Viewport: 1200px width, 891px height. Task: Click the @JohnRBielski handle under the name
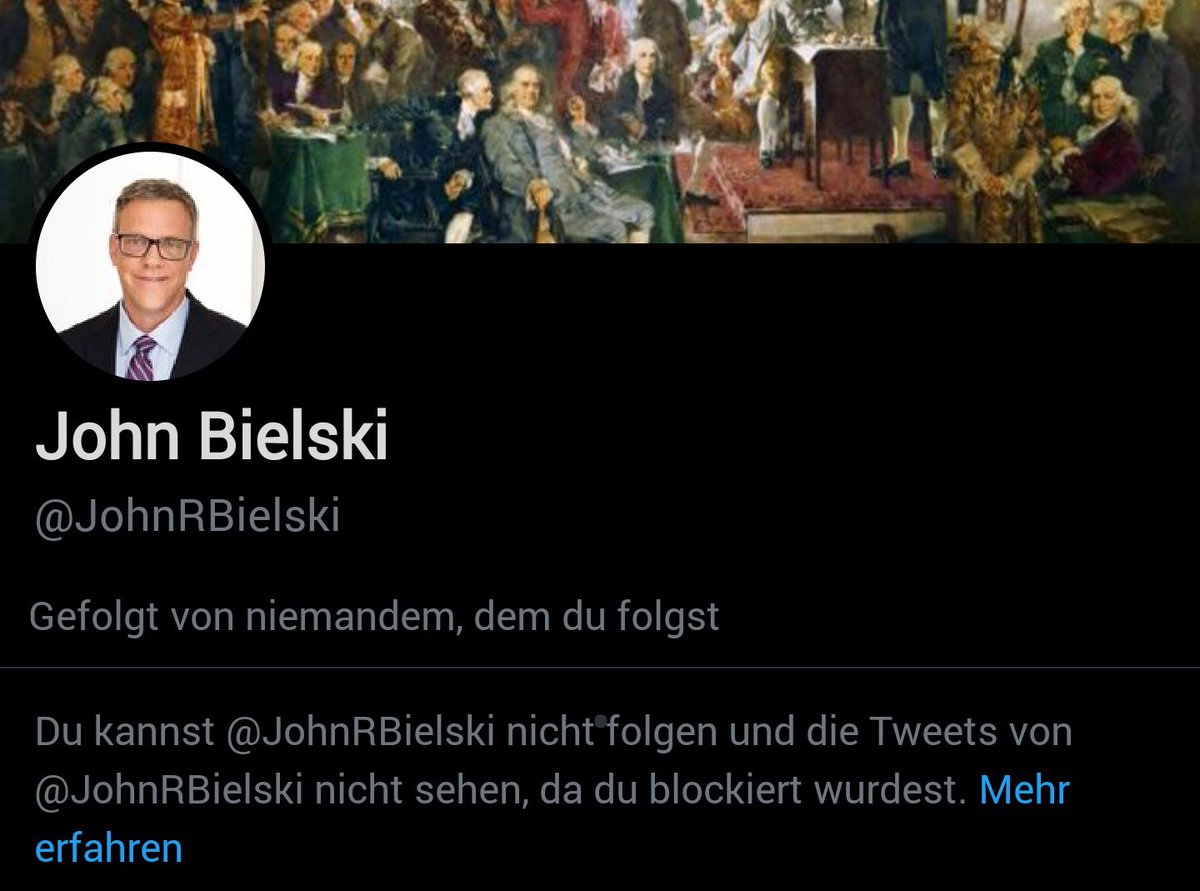[188, 517]
